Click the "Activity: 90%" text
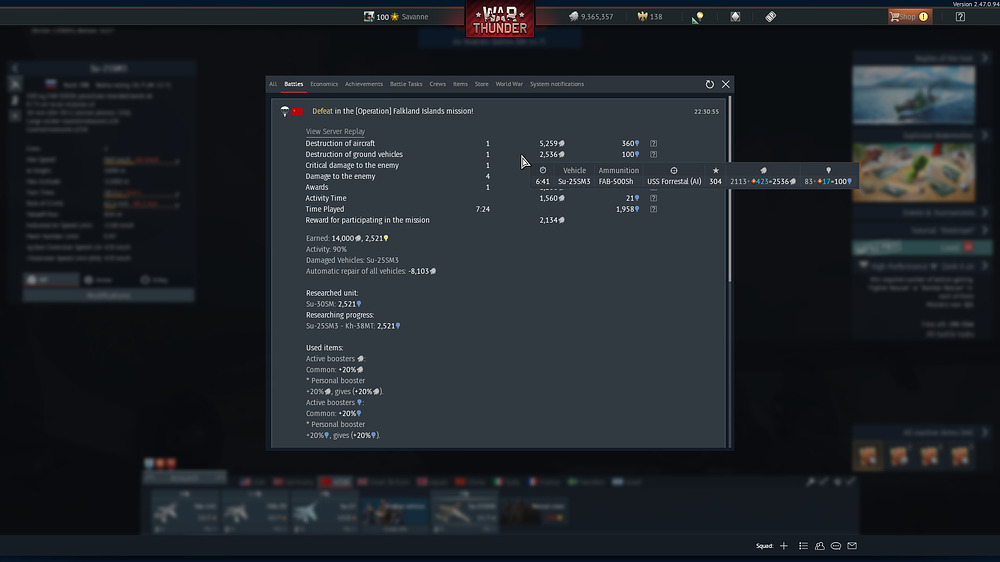Screen dimensions: 1000x562 point(326,249)
